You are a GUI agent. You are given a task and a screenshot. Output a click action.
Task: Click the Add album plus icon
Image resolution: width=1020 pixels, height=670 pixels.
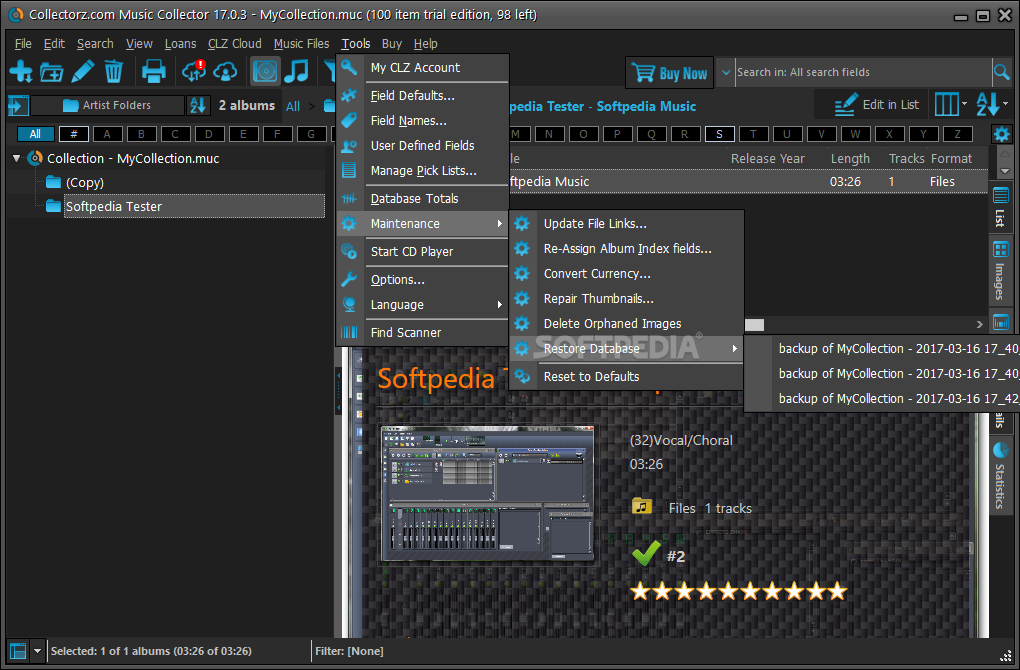[x=21, y=71]
